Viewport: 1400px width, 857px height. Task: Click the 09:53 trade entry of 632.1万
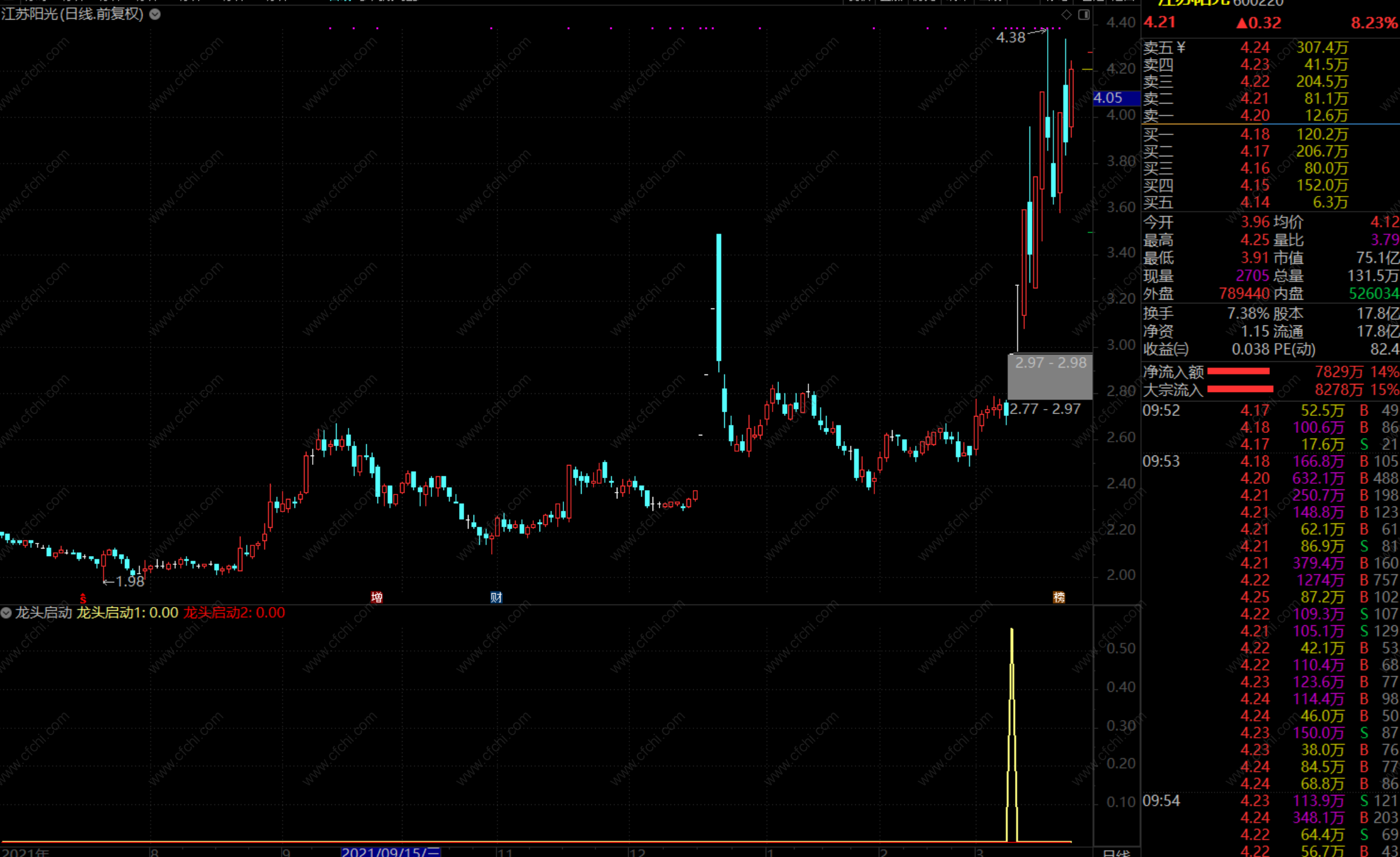[1318, 478]
